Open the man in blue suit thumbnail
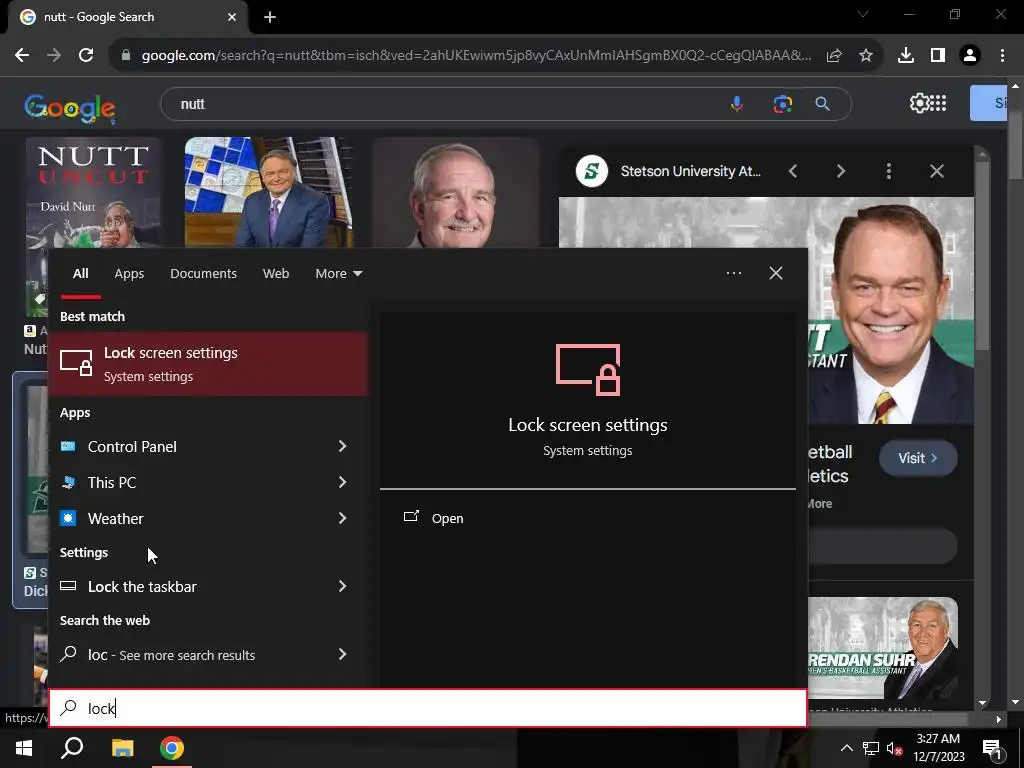The height and width of the screenshot is (768, 1024). (268, 192)
